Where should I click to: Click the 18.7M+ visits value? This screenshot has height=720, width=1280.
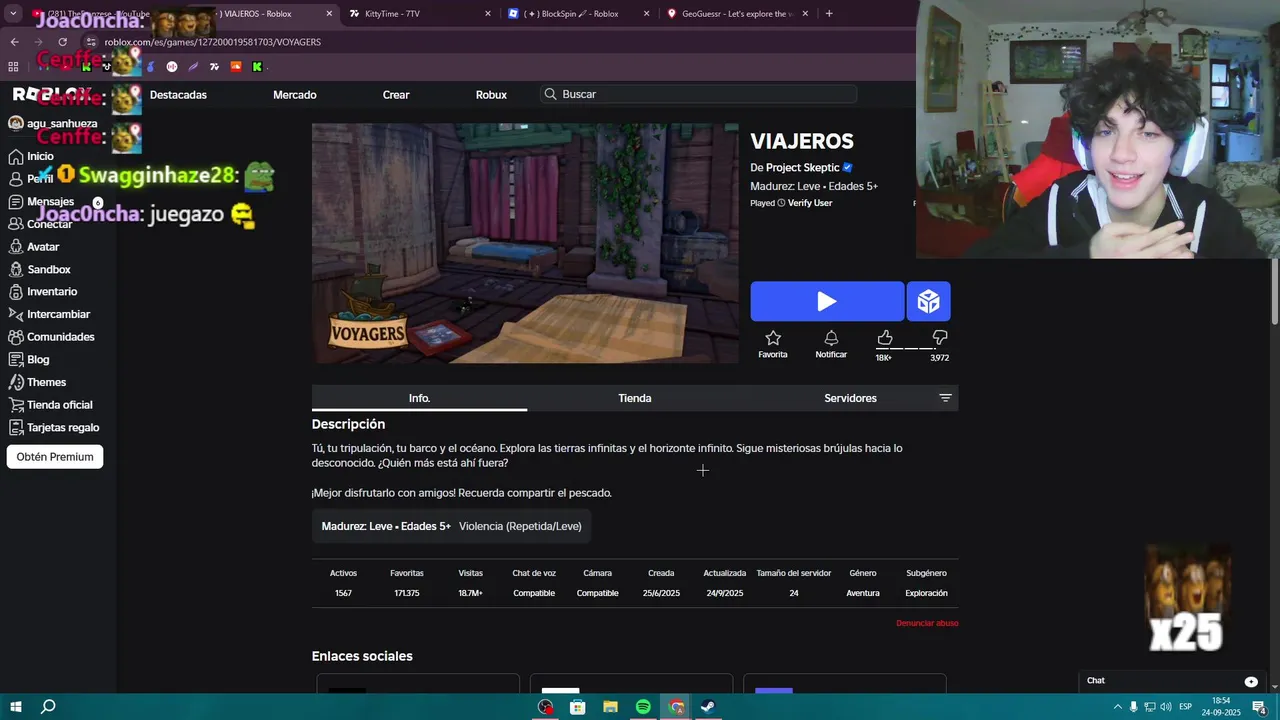(x=470, y=593)
